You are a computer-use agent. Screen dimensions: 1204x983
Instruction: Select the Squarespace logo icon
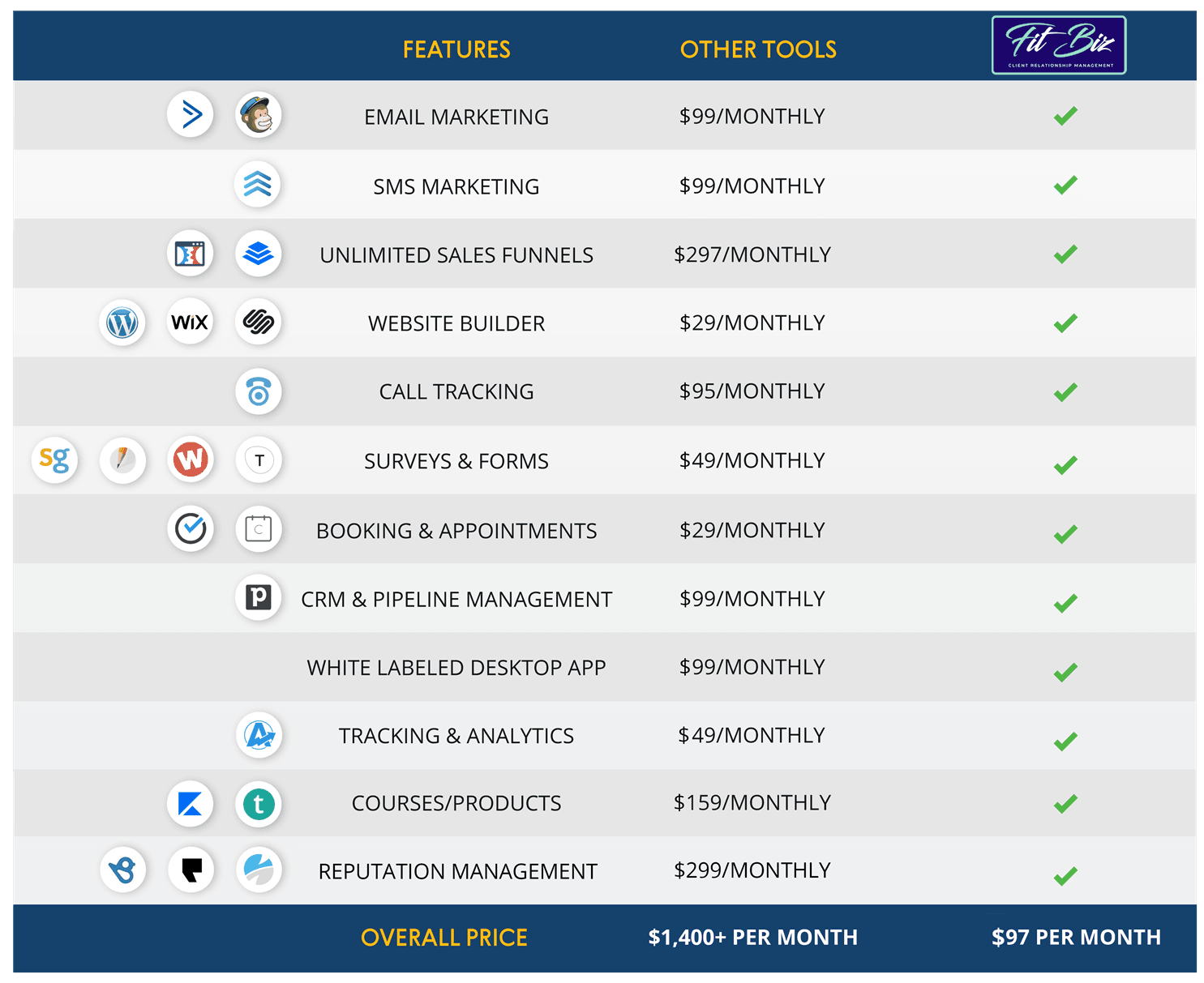258,323
